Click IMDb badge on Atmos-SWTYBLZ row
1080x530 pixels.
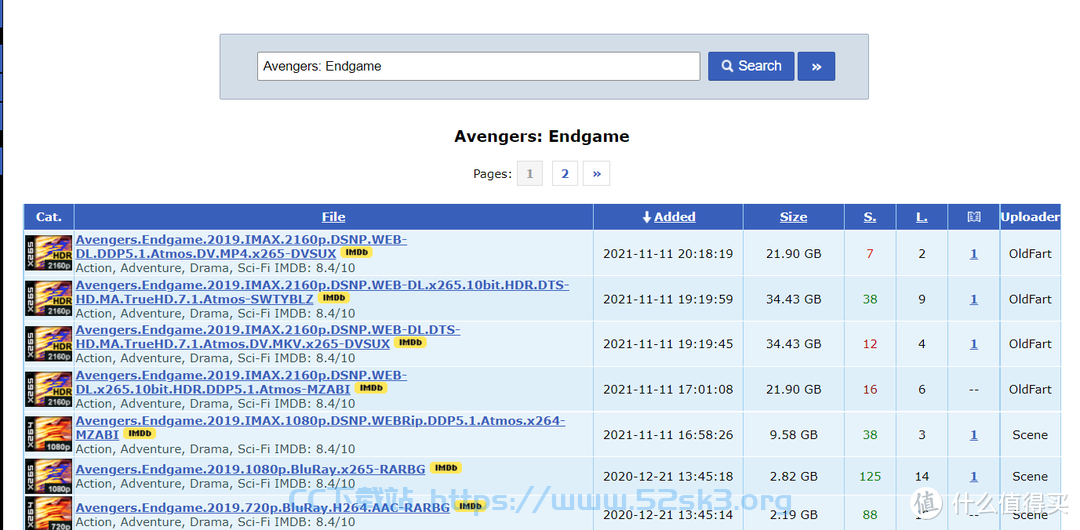coord(333,298)
